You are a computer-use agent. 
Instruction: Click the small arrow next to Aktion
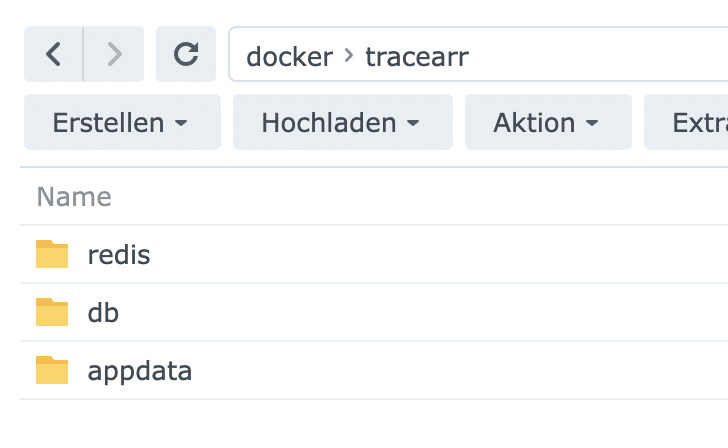click(x=591, y=124)
